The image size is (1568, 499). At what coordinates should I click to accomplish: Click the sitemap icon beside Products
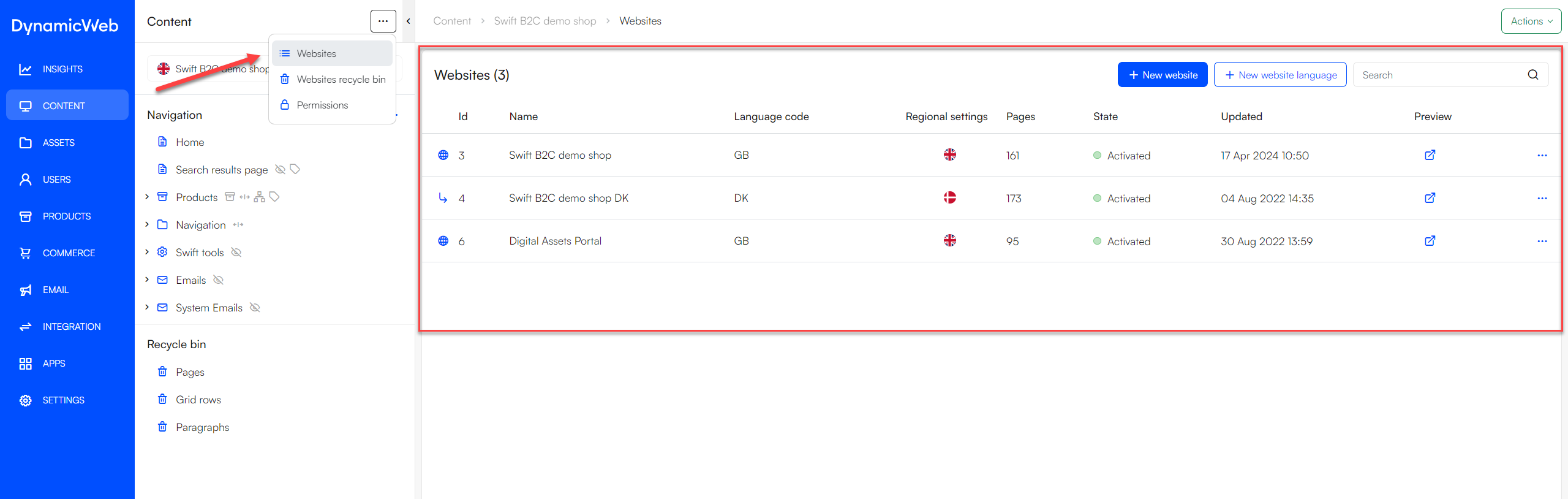pos(260,197)
